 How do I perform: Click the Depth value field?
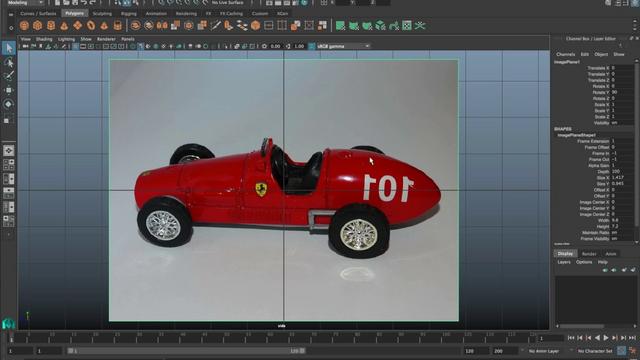622,172
